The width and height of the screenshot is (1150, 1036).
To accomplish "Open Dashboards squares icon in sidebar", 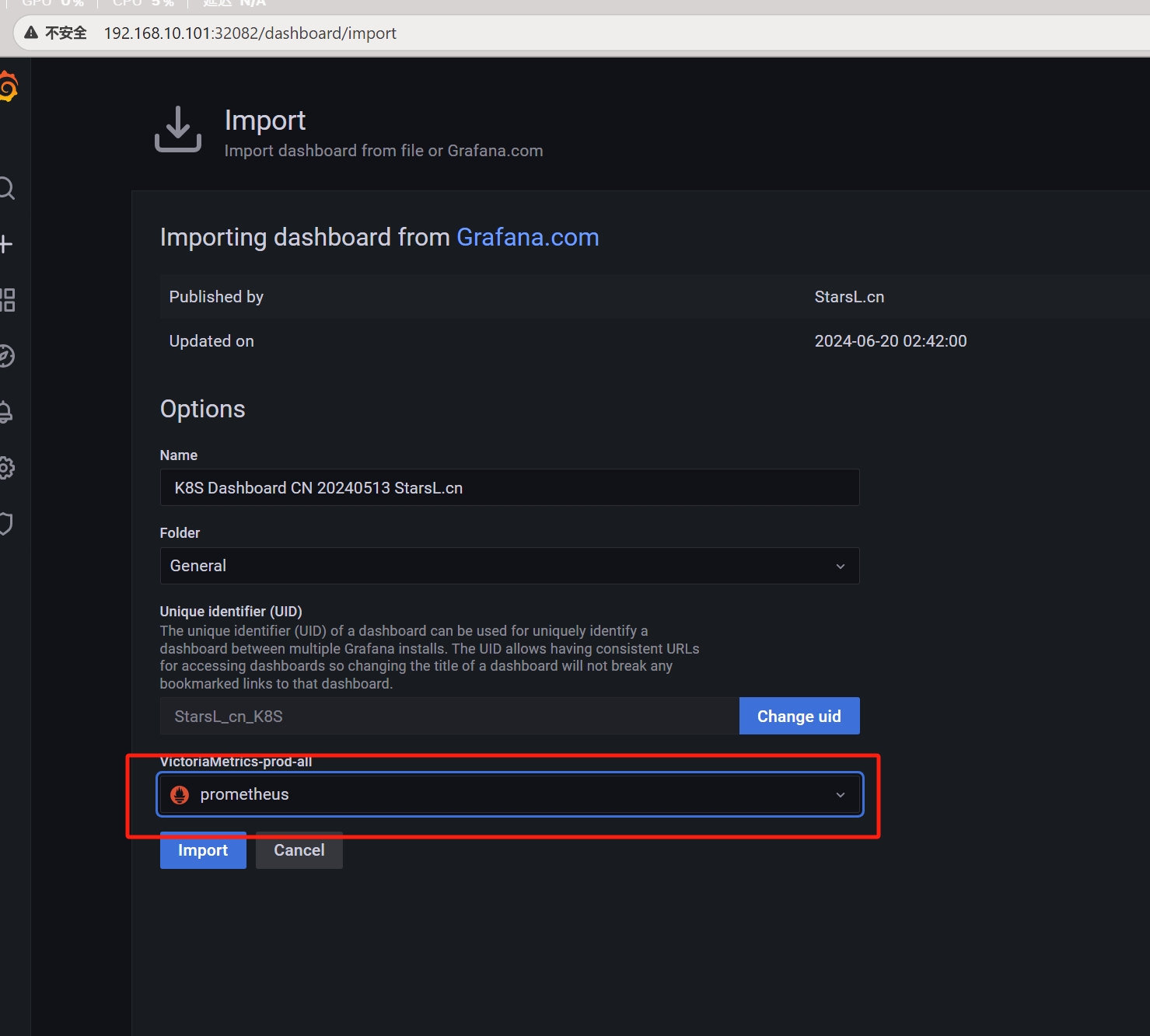I will pyautogui.click(x=7, y=300).
